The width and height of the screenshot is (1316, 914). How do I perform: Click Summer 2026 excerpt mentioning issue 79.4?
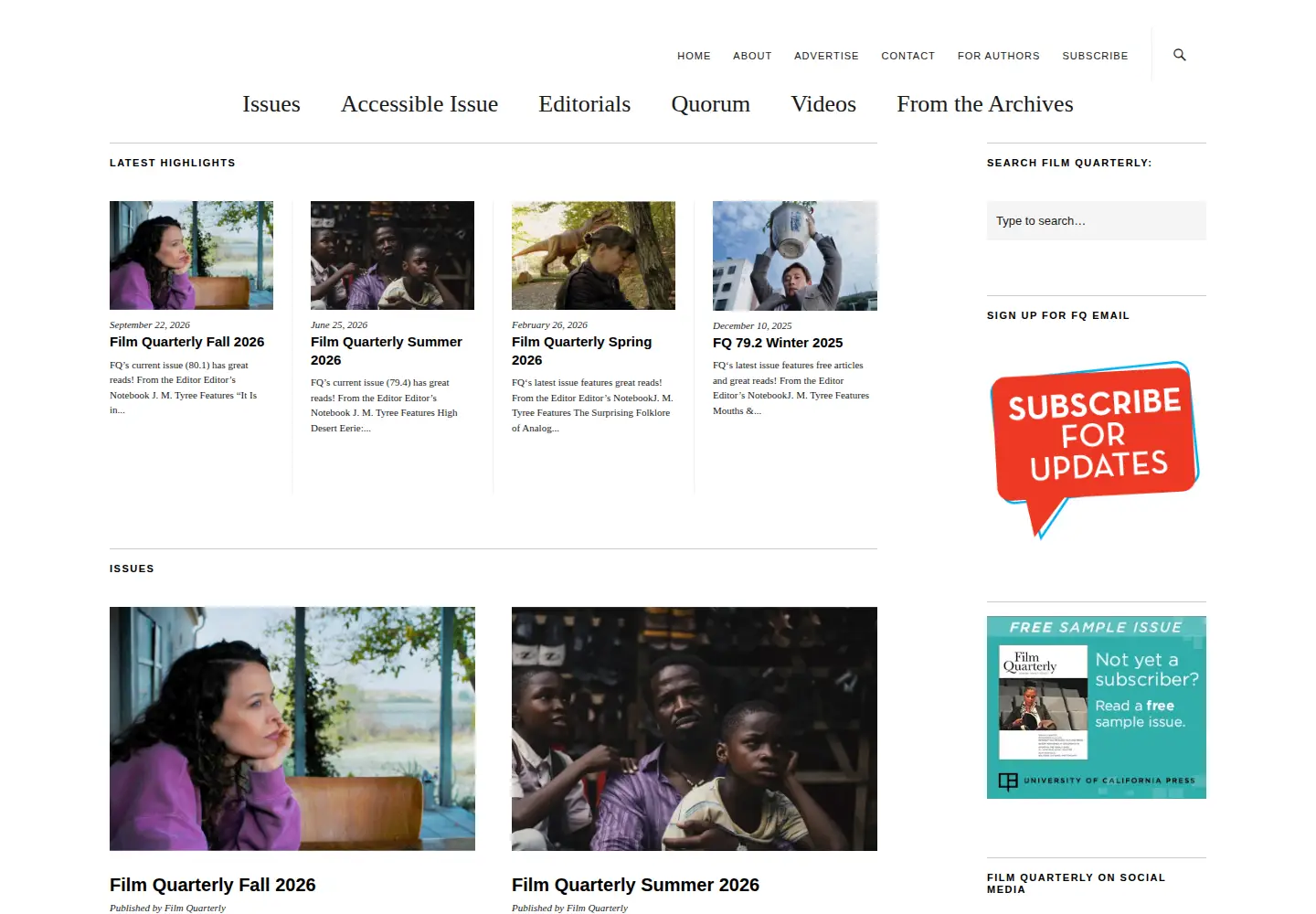coord(384,405)
